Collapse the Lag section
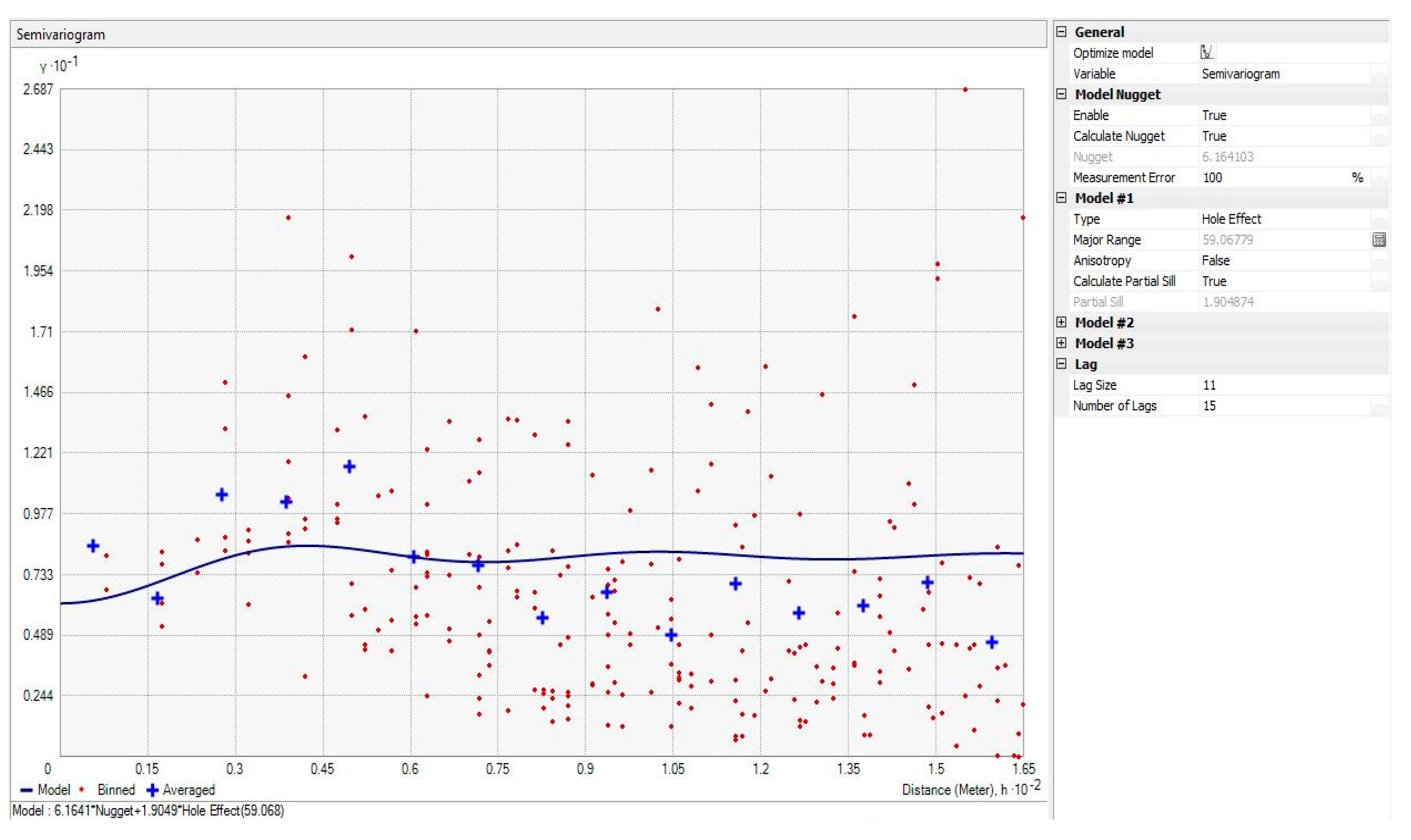The width and height of the screenshot is (1411, 840). (x=1061, y=364)
